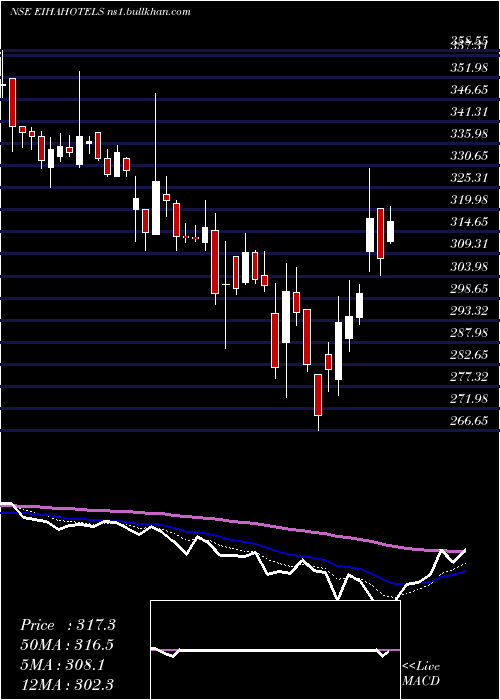Click the 277.32 price axis label
The height and width of the screenshot is (700, 500).
point(469,377)
